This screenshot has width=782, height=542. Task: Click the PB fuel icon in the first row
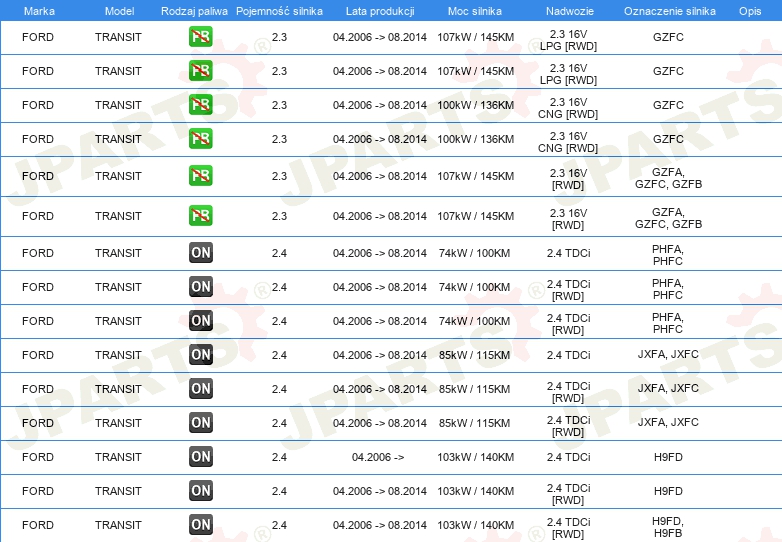coord(200,36)
